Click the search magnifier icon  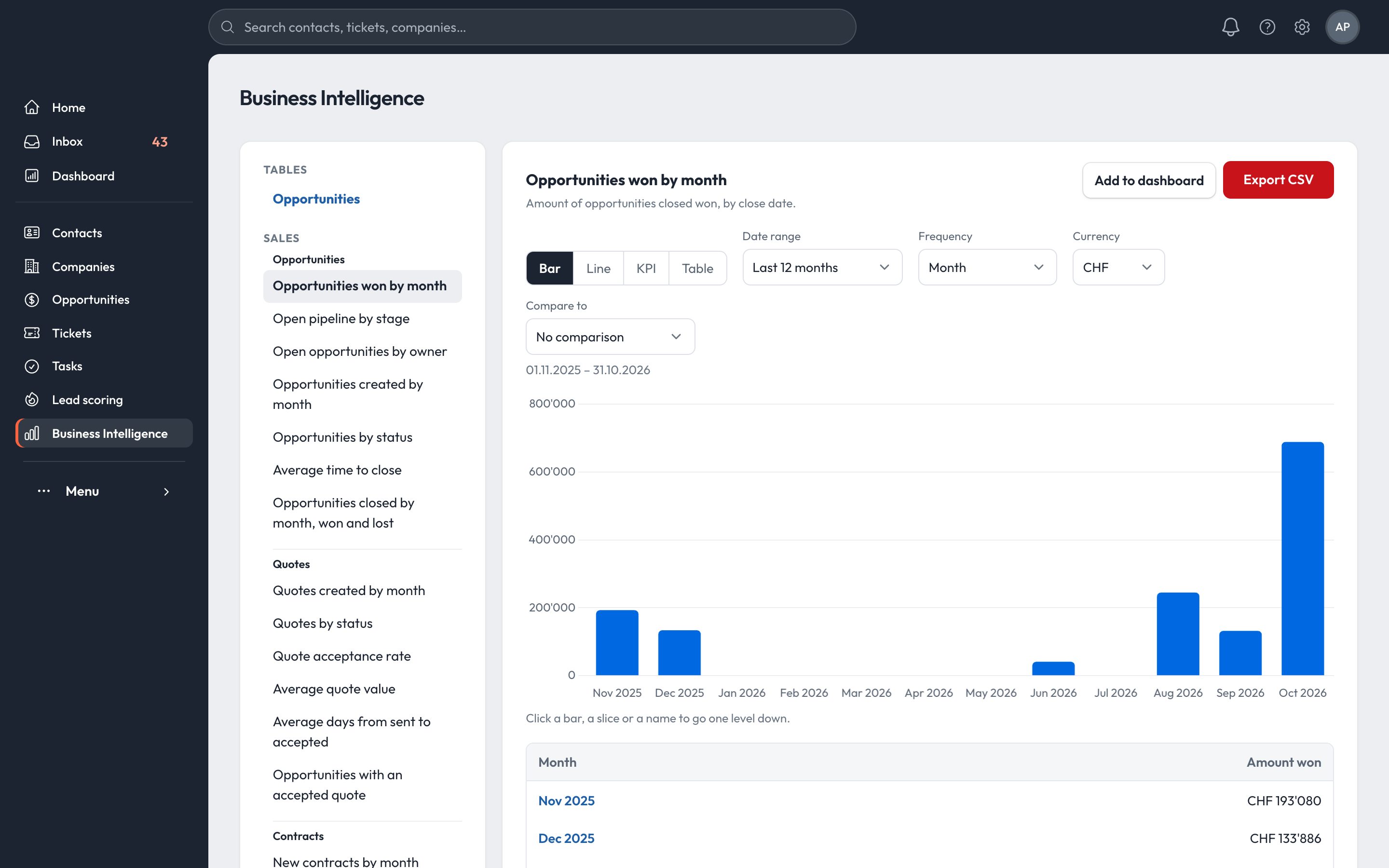227,27
